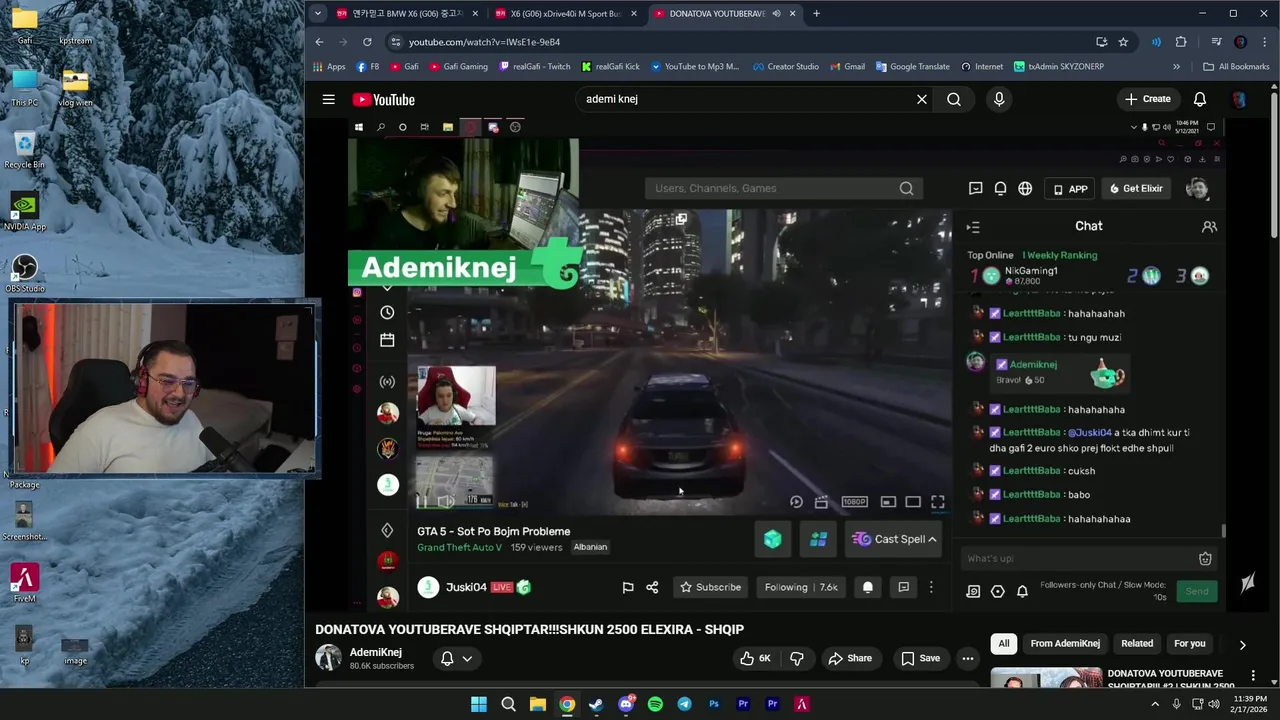Start voice search with the microphone
Screen dimensions: 1280x720
998,99
